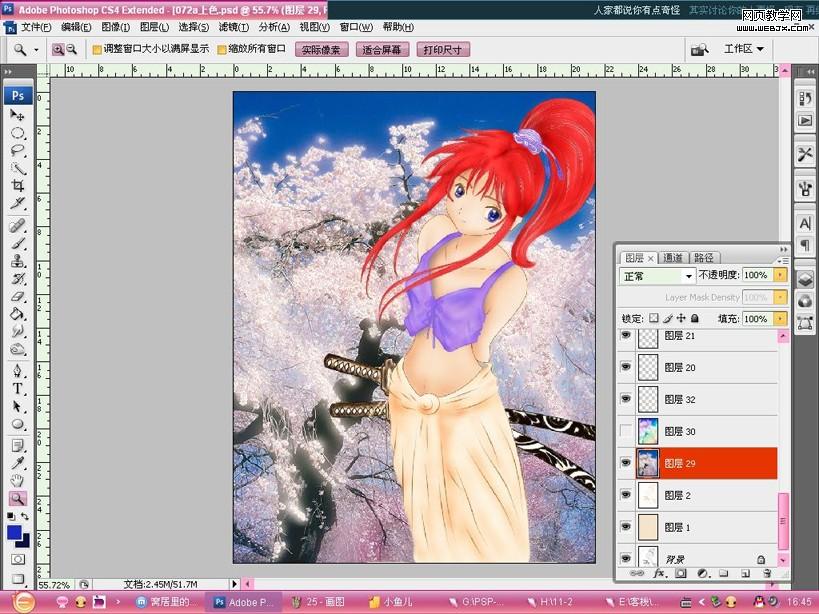This screenshot has height=614, width=819.
Task: Select the Notes tool
Action: (17, 446)
